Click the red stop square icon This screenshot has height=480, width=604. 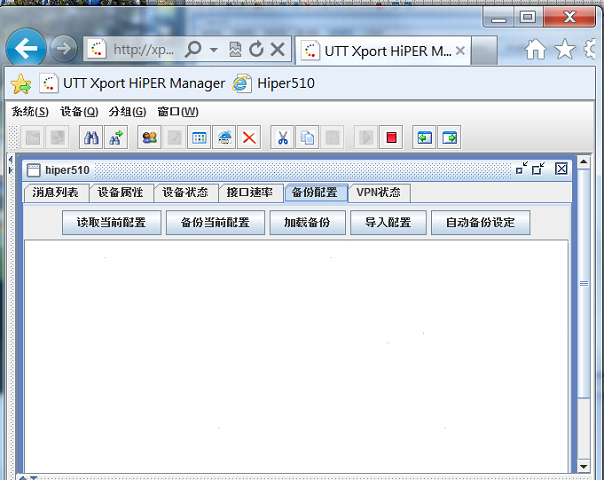coord(391,137)
